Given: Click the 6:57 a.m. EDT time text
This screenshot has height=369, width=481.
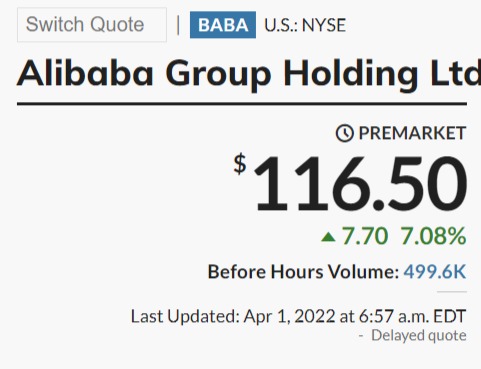Looking at the screenshot, I should 412,316.
